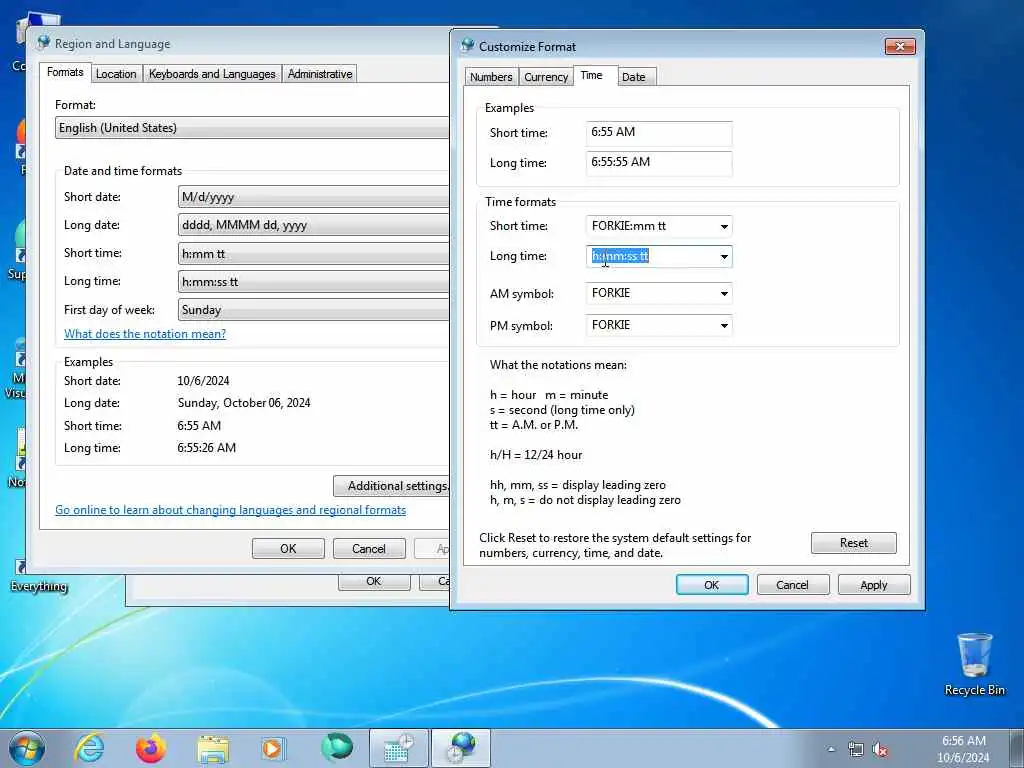Open the Short date M/d/yyyy combo box
This screenshot has height=768, width=1024.
pyautogui.click(x=313, y=197)
